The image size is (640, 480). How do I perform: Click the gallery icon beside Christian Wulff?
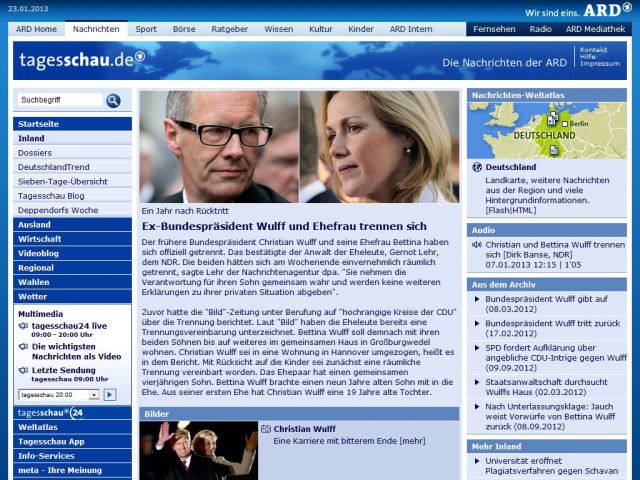tap(266, 429)
